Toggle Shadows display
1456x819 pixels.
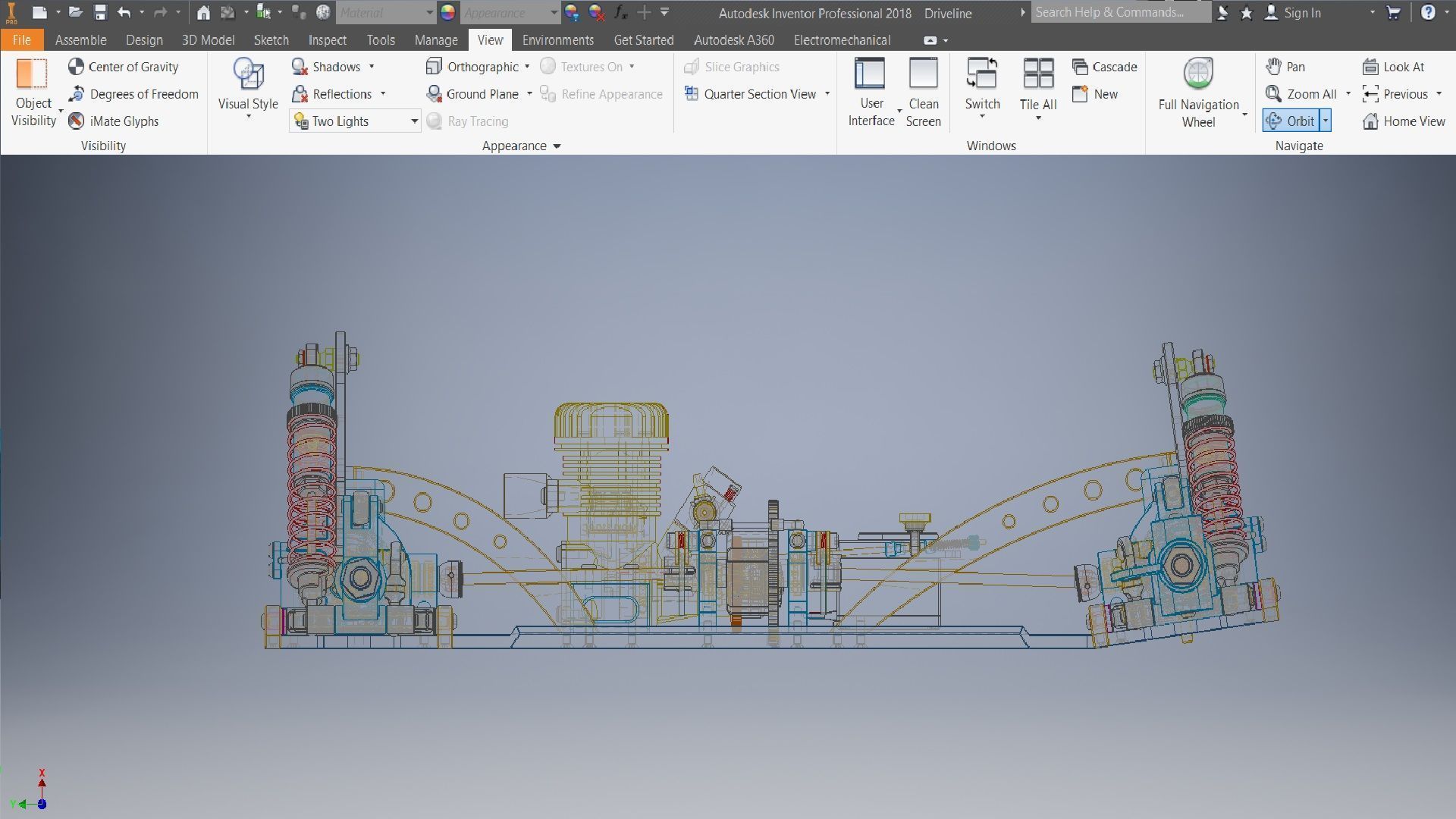pyautogui.click(x=326, y=67)
